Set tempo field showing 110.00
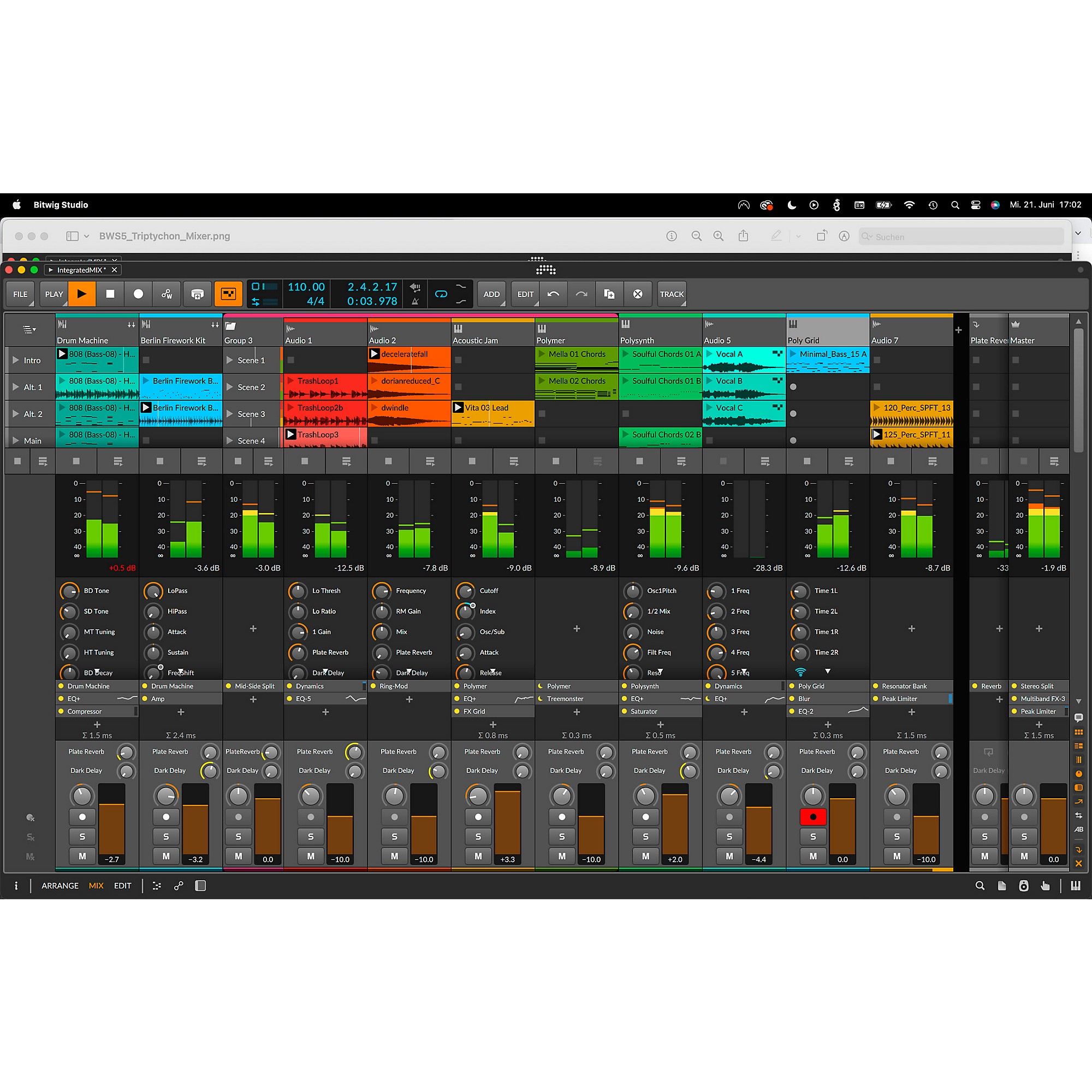This screenshot has width=1092, height=1092. (x=306, y=287)
